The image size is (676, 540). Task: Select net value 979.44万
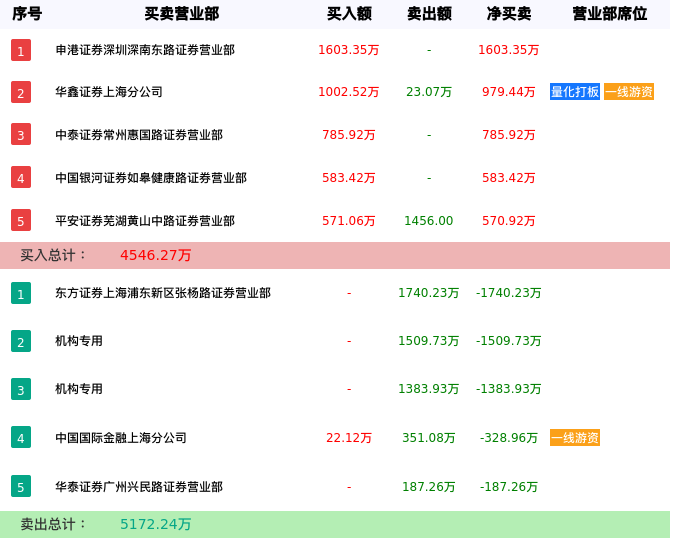[509, 92]
